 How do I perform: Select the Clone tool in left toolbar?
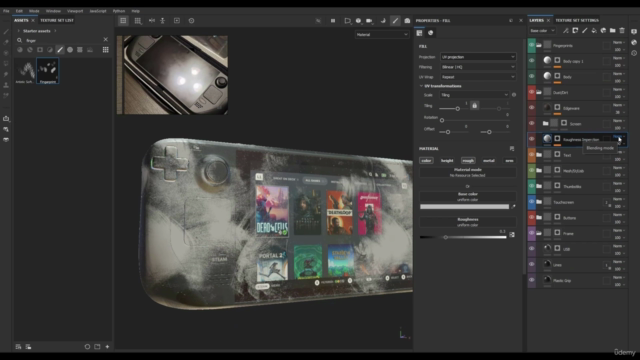[6, 84]
